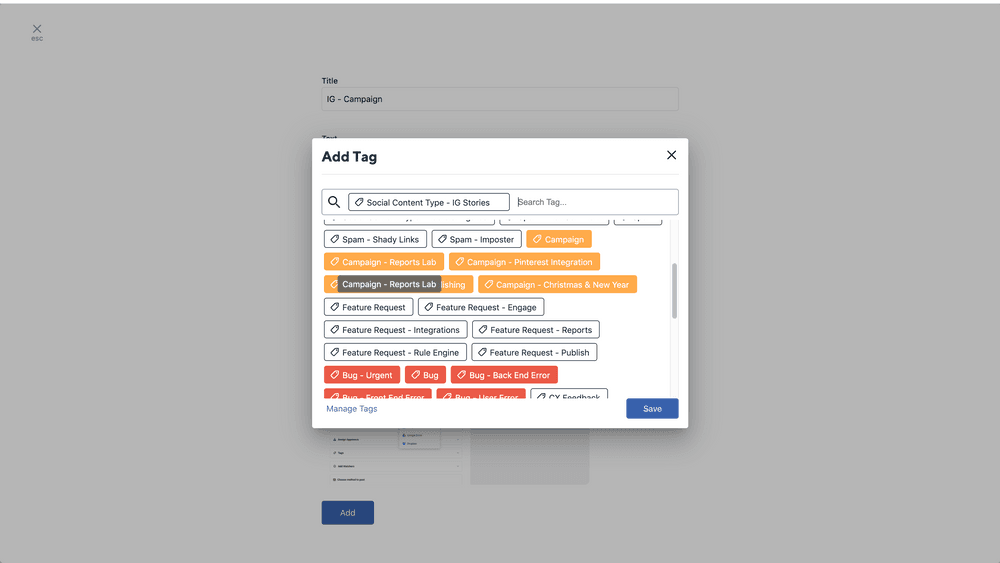Select the Feature Request - Engage tag
This screenshot has height=563, width=1000.
pos(481,307)
